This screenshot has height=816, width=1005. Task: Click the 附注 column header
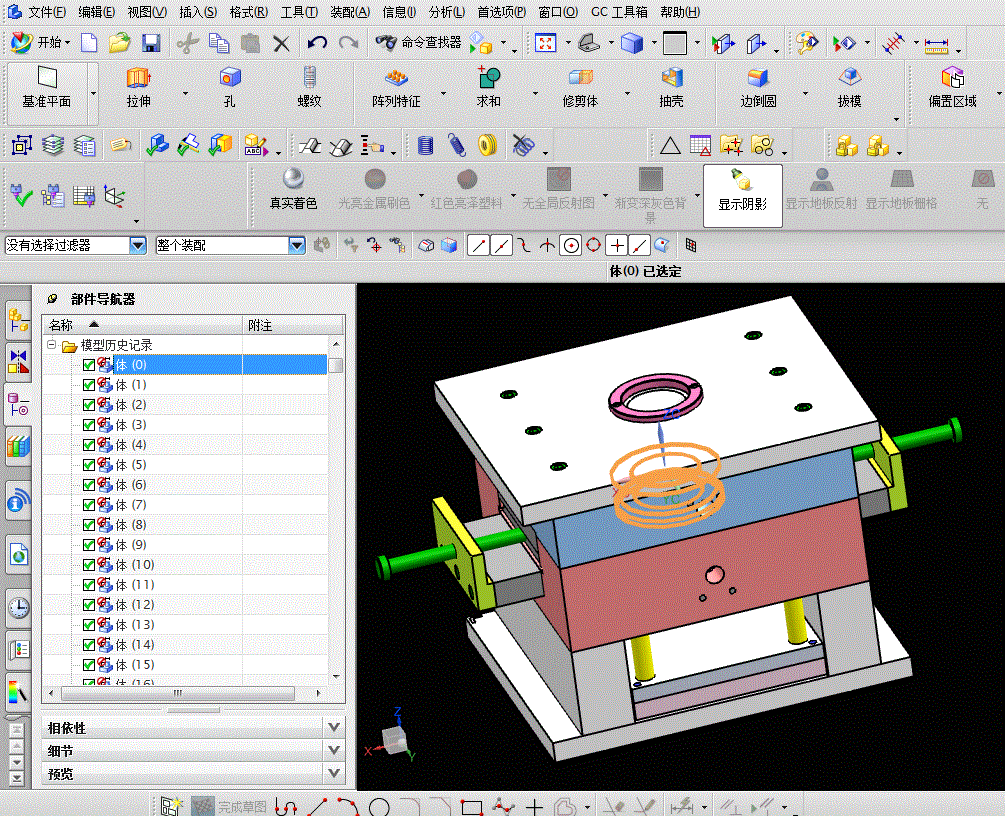[x=293, y=325]
